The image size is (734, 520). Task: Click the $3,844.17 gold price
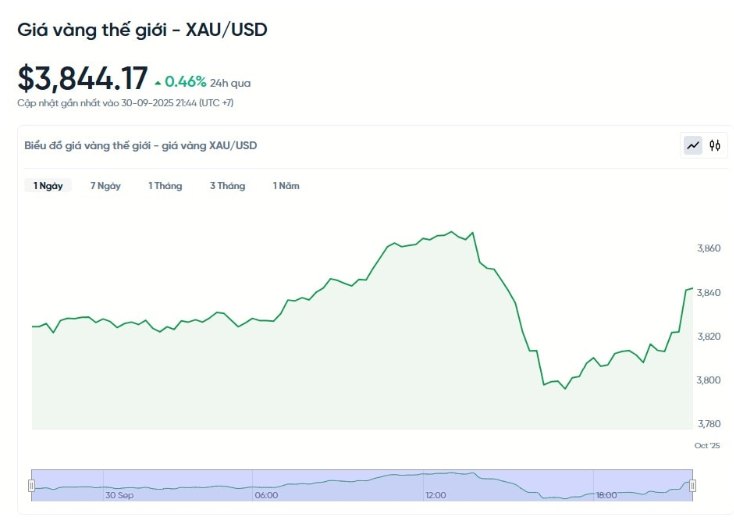tap(83, 78)
